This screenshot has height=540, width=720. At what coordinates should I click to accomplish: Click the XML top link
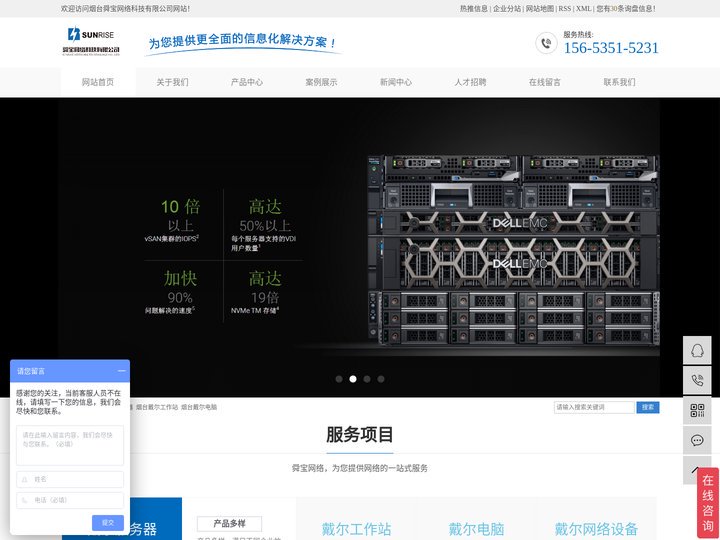584,8
